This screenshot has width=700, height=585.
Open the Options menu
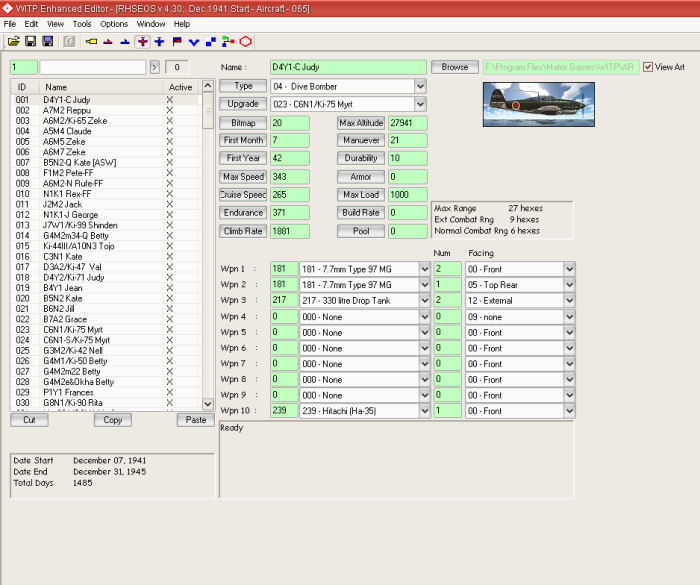point(114,23)
